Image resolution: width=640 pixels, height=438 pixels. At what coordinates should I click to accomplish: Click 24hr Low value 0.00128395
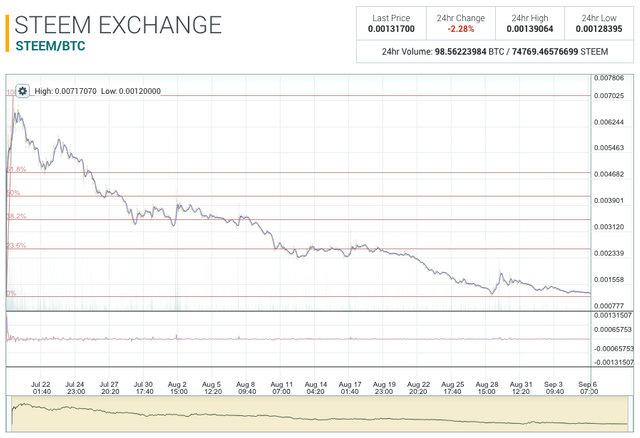point(599,29)
